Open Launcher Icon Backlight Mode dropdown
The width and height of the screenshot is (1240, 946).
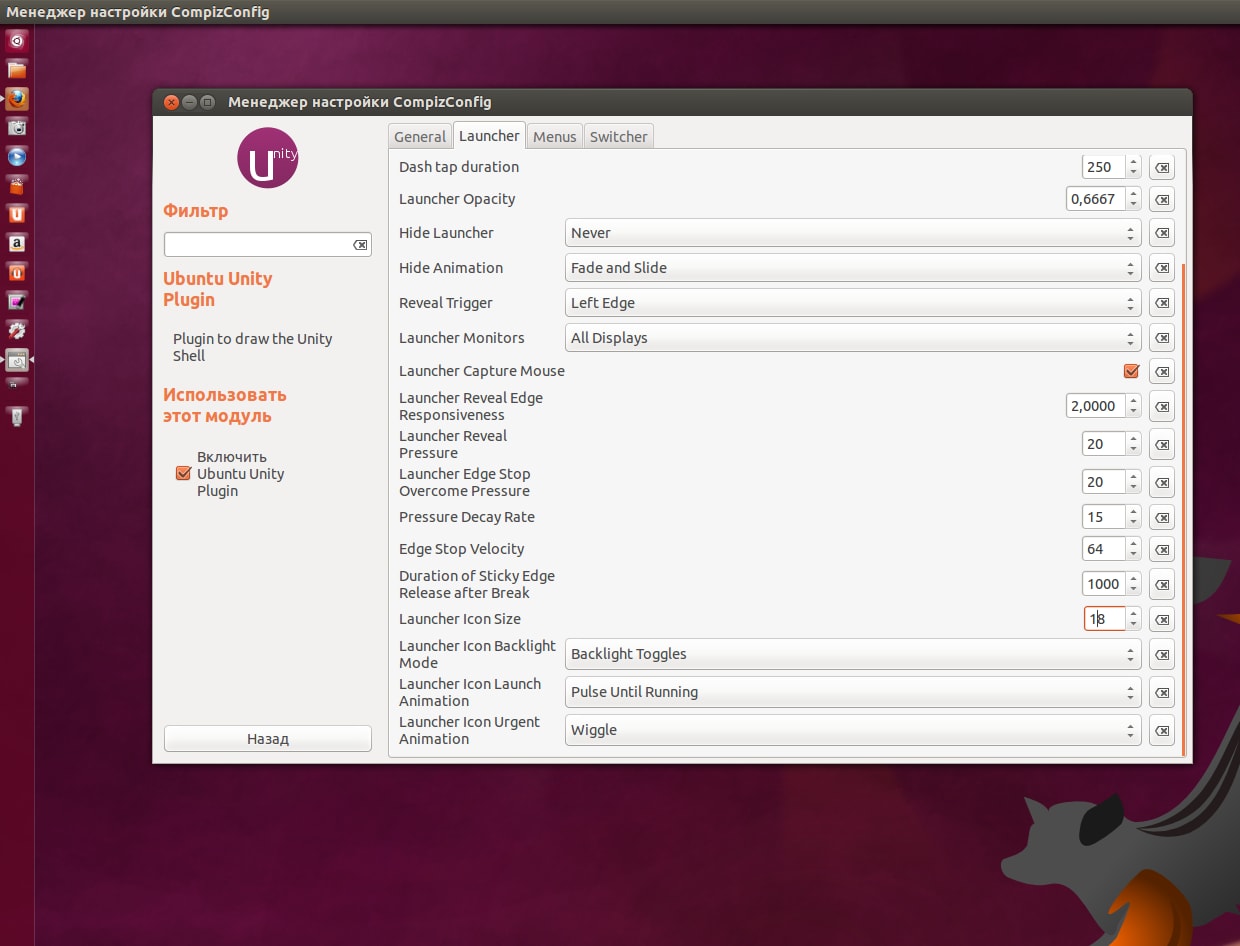pyautogui.click(x=853, y=654)
